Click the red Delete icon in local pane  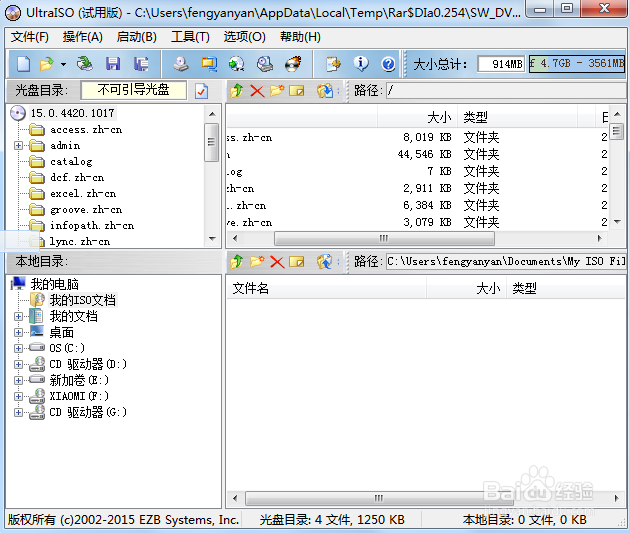click(x=277, y=262)
